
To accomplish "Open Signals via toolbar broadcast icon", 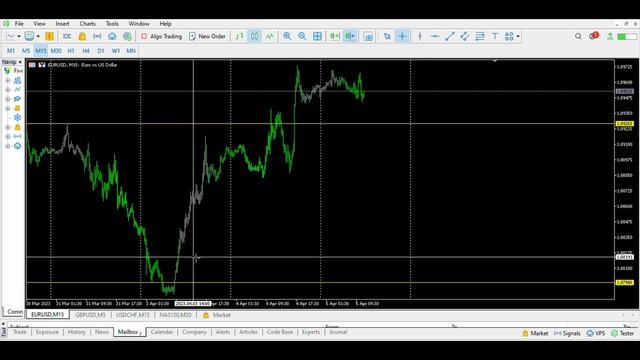I will [x=97, y=36].
